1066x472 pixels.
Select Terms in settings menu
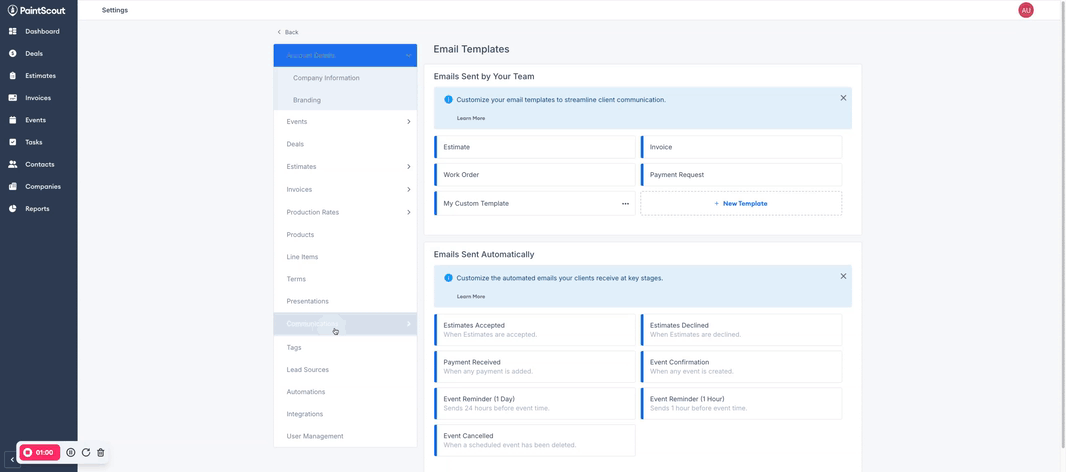[345, 279]
